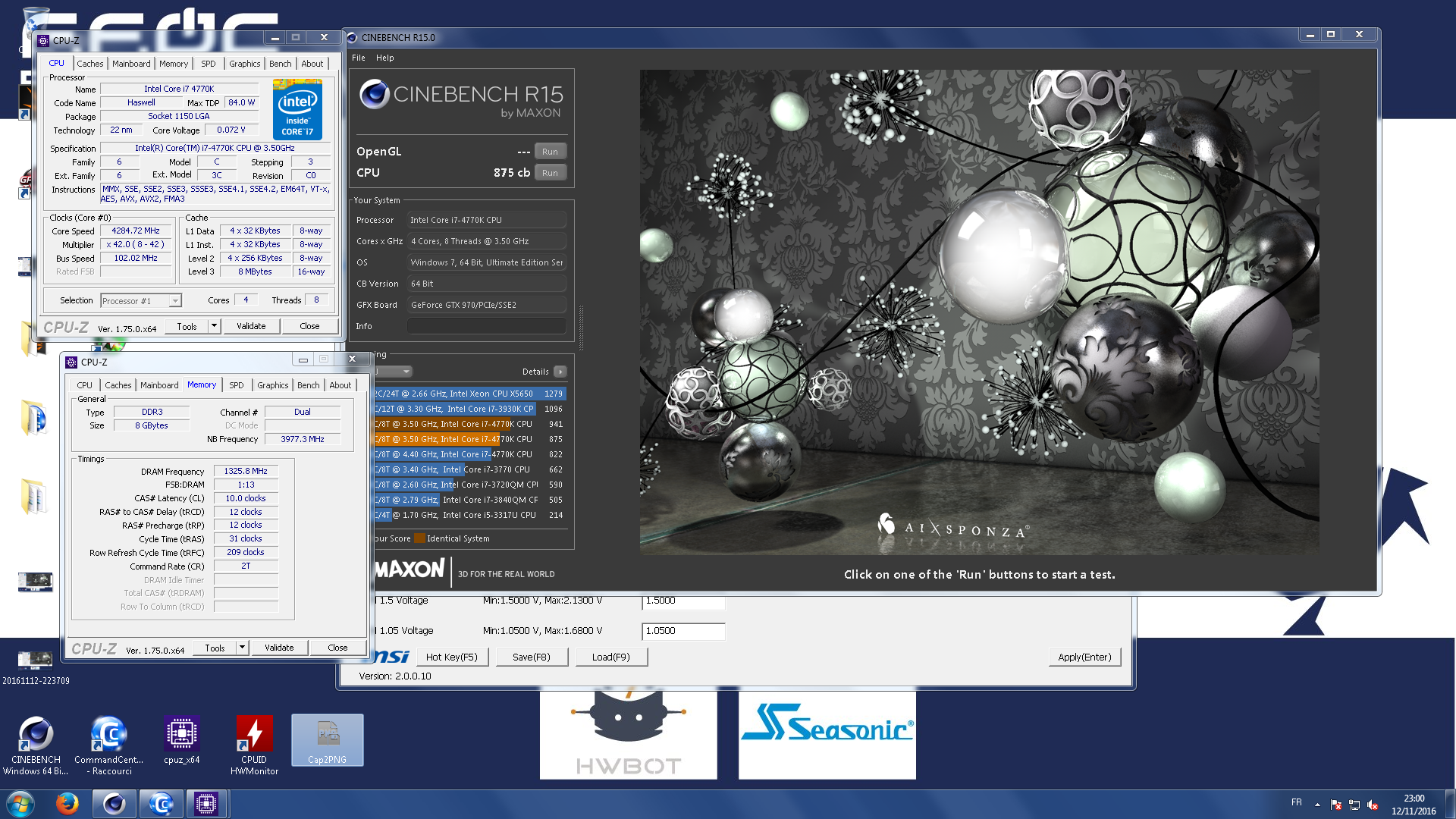
Task: Click the Windows Start button
Action: [x=20, y=804]
